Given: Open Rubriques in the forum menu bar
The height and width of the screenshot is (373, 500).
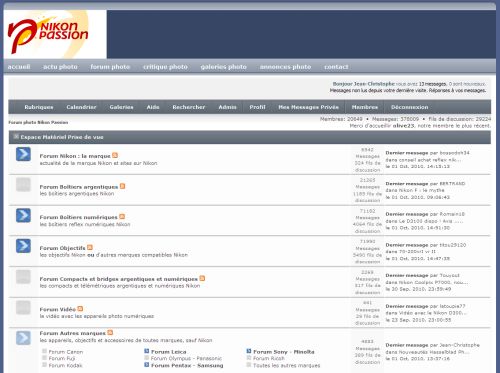Looking at the screenshot, I should [39, 107].
